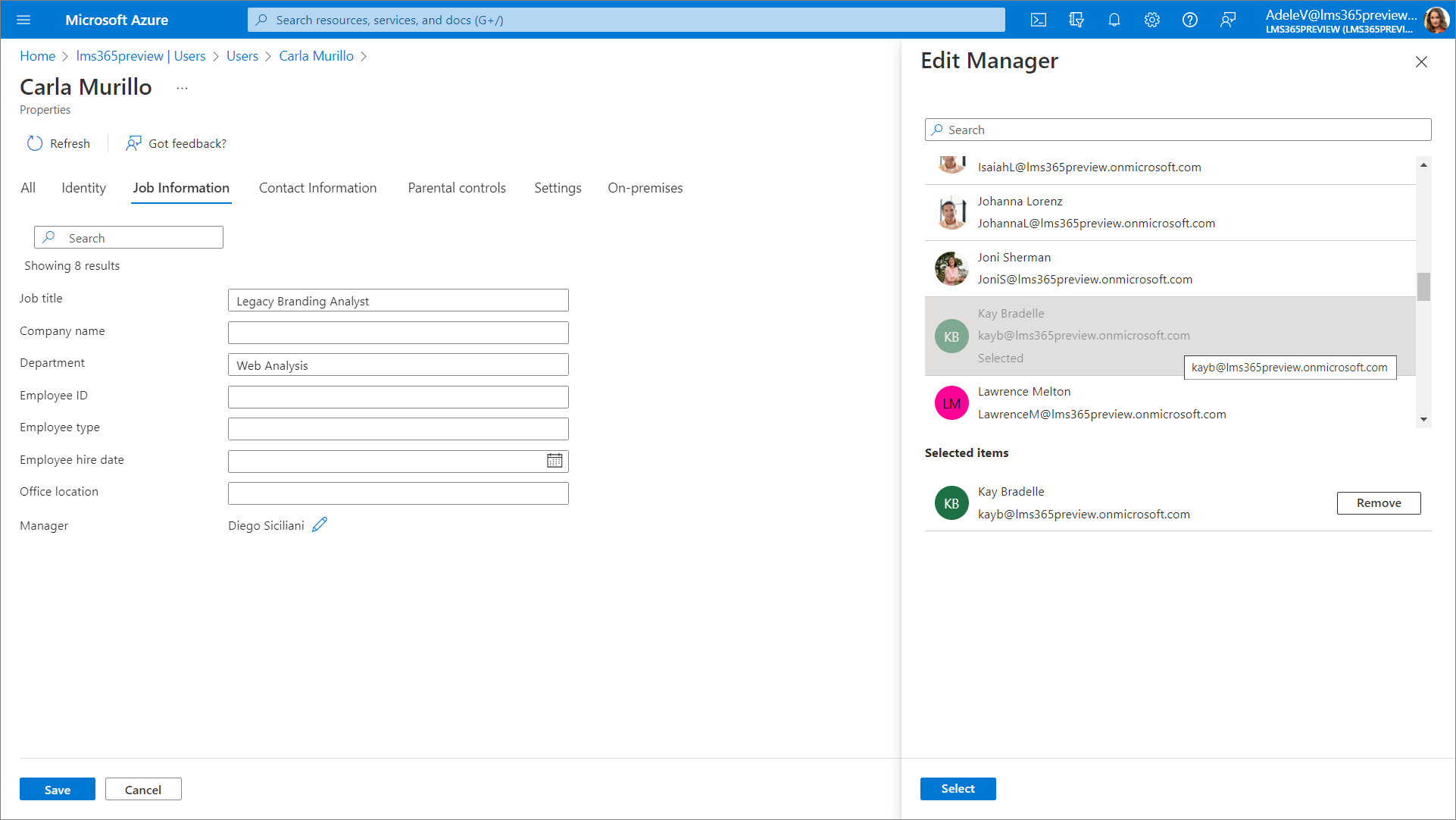
Task: Switch to the On-premises tab
Action: 645,188
